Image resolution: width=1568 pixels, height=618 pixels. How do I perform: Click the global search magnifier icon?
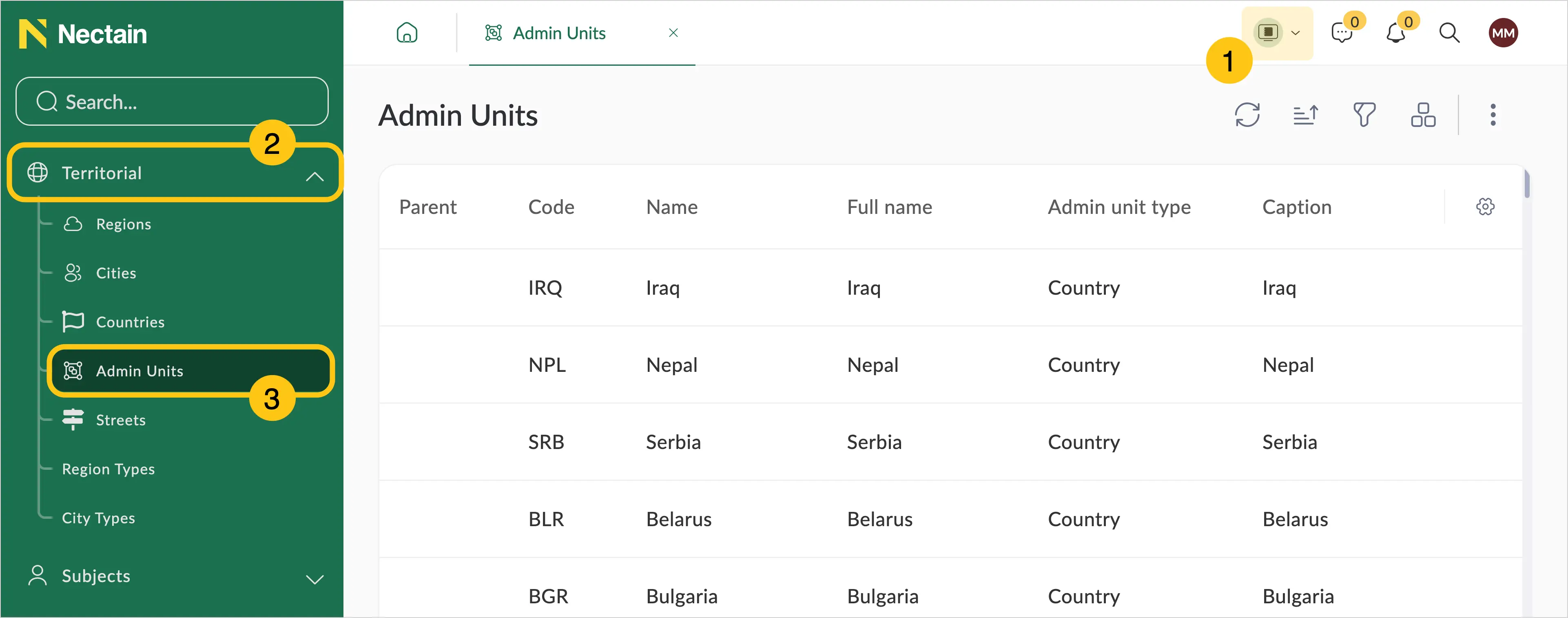point(1449,33)
